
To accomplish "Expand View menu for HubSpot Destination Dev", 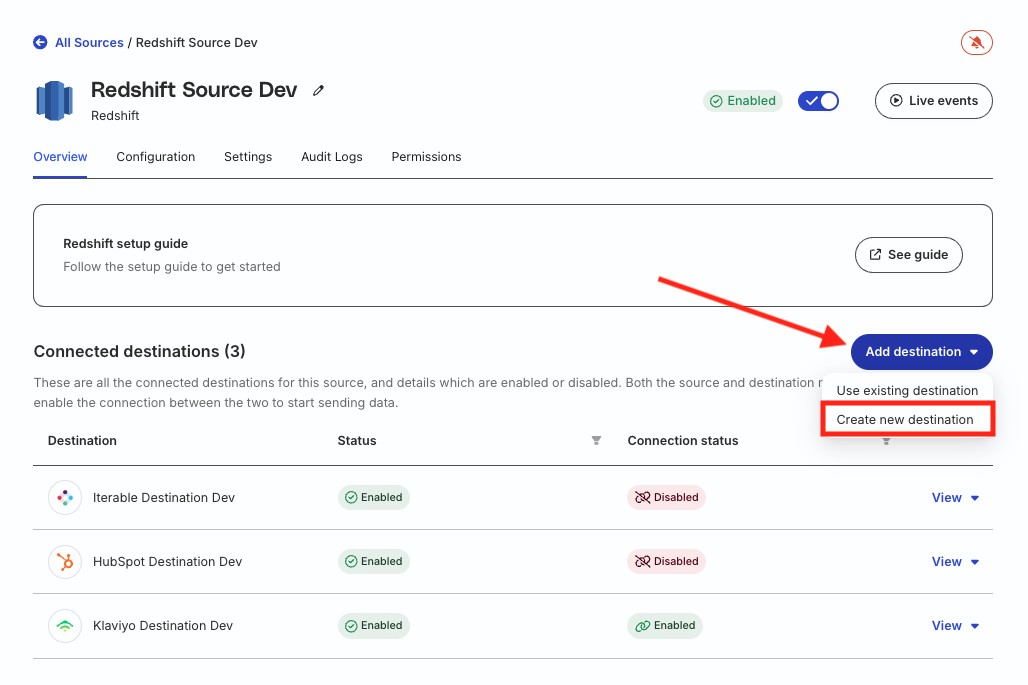I will pyautogui.click(x=955, y=562).
